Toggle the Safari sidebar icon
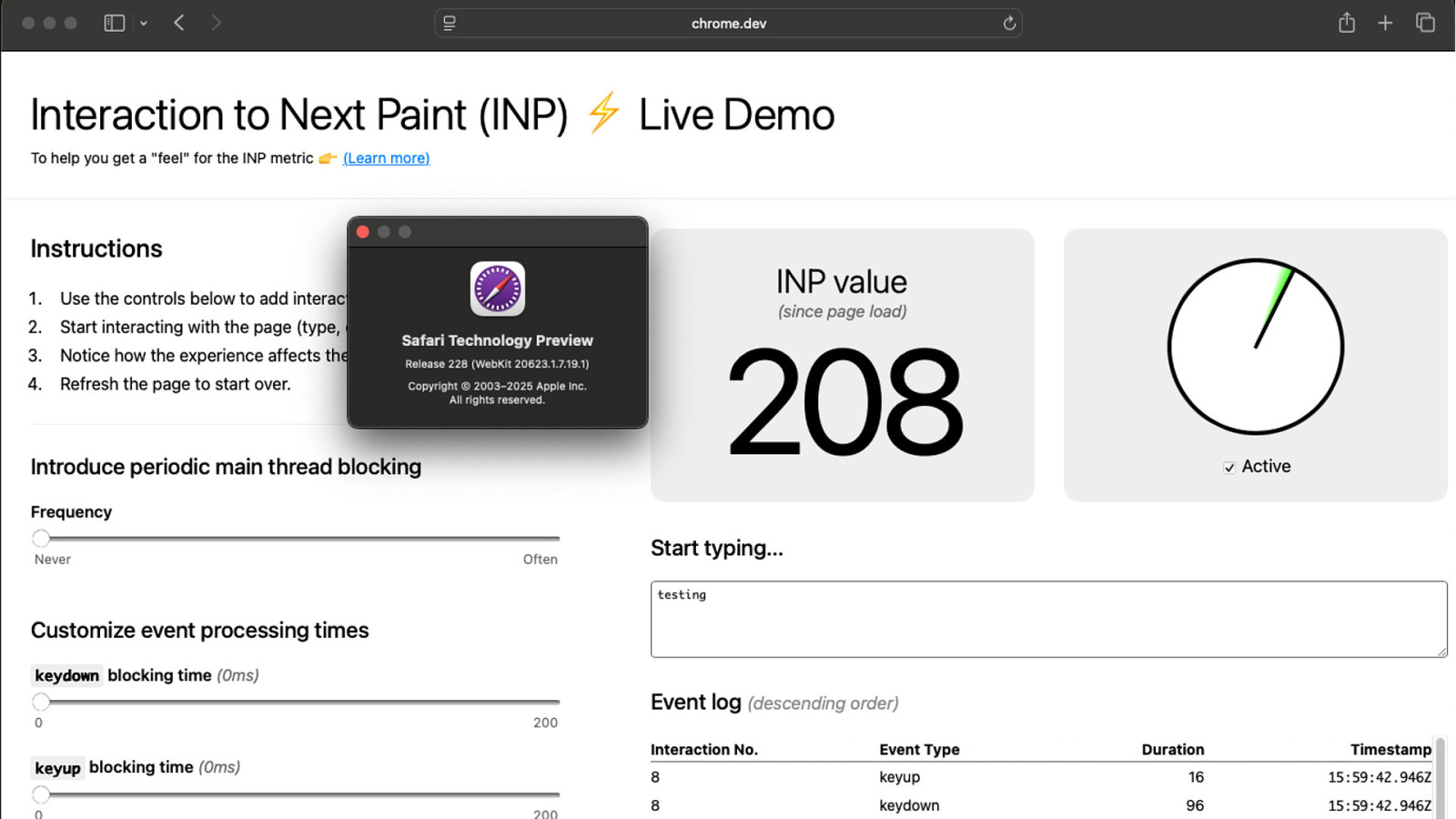 pyautogui.click(x=114, y=24)
